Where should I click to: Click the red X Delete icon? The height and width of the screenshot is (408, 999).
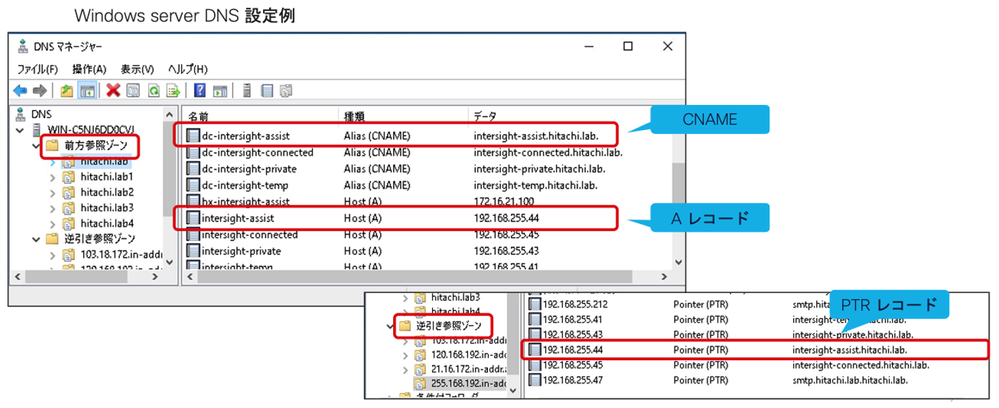click(x=113, y=91)
